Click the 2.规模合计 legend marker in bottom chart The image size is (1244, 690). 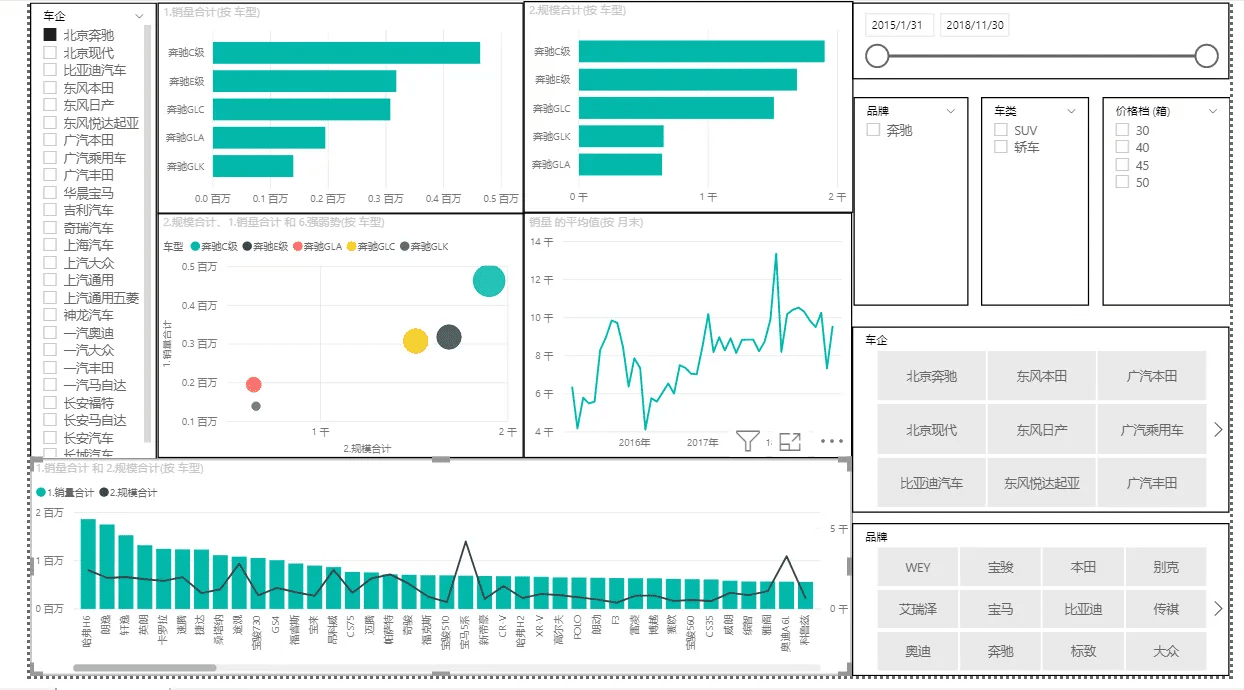(x=104, y=493)
